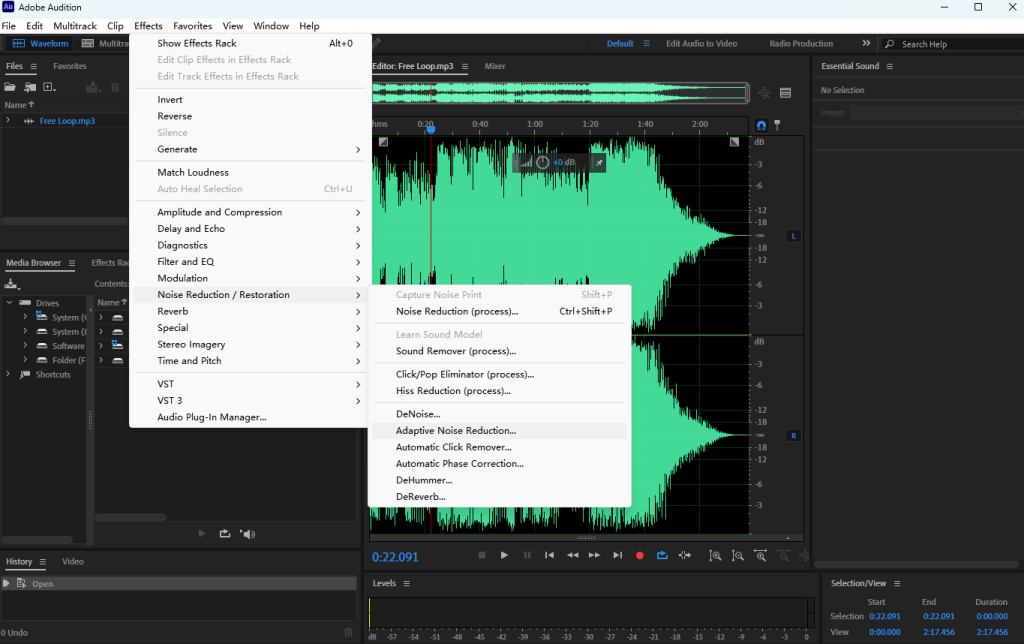Toggle Loop Playback in the transport bar
Screen dimensions: 1024x644
(662, 555)
